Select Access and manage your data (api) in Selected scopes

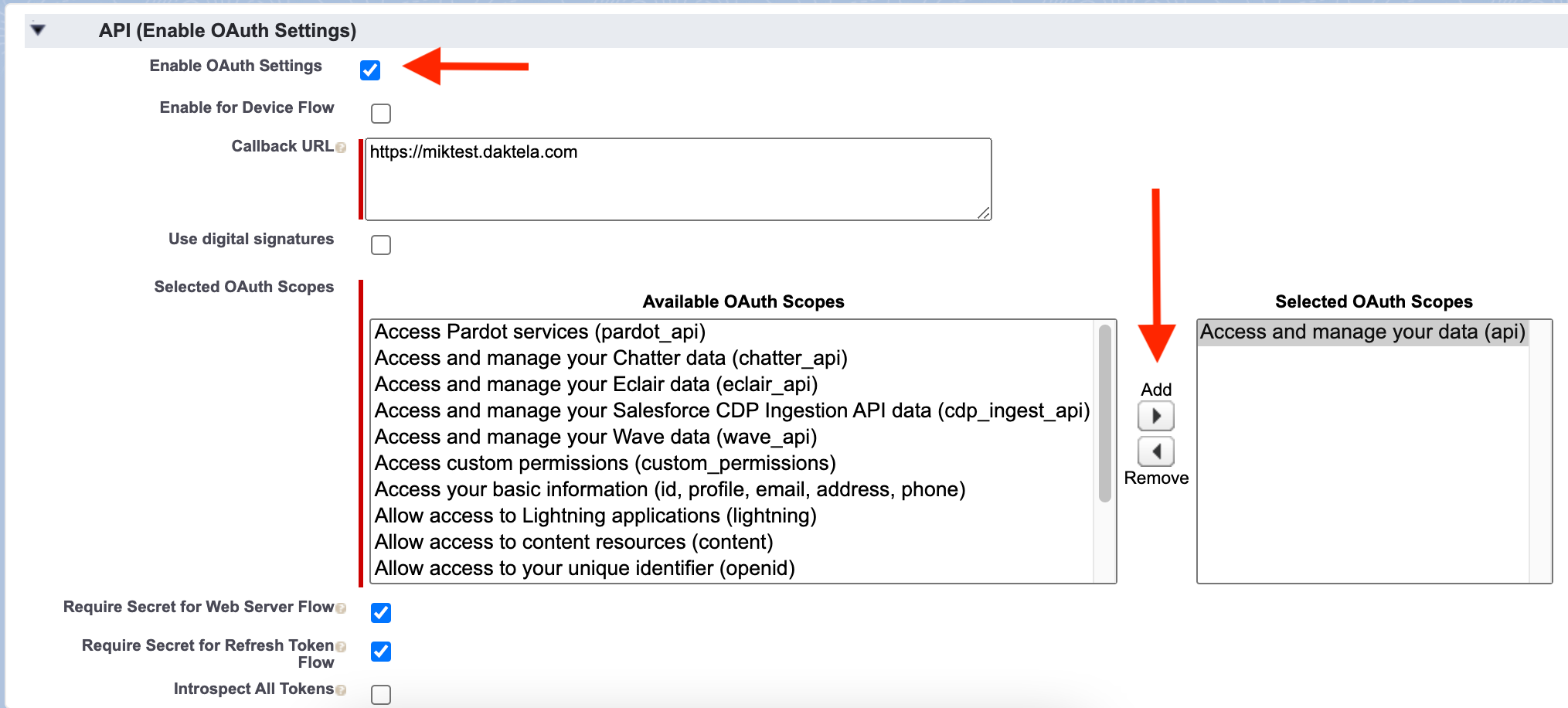pyautogui.click(x=1364, y=332)
